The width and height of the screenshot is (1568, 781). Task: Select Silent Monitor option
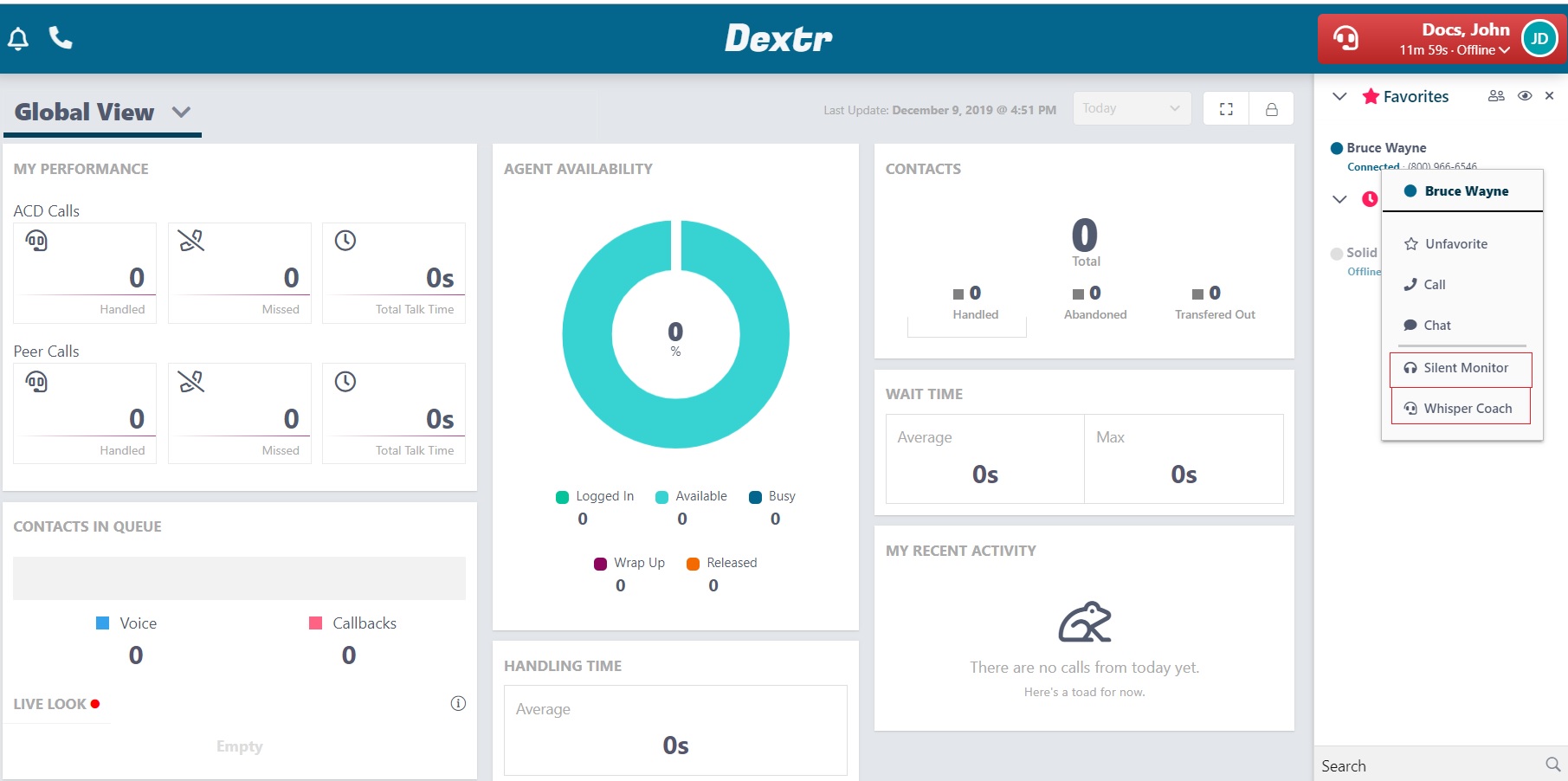(1462, 369)
